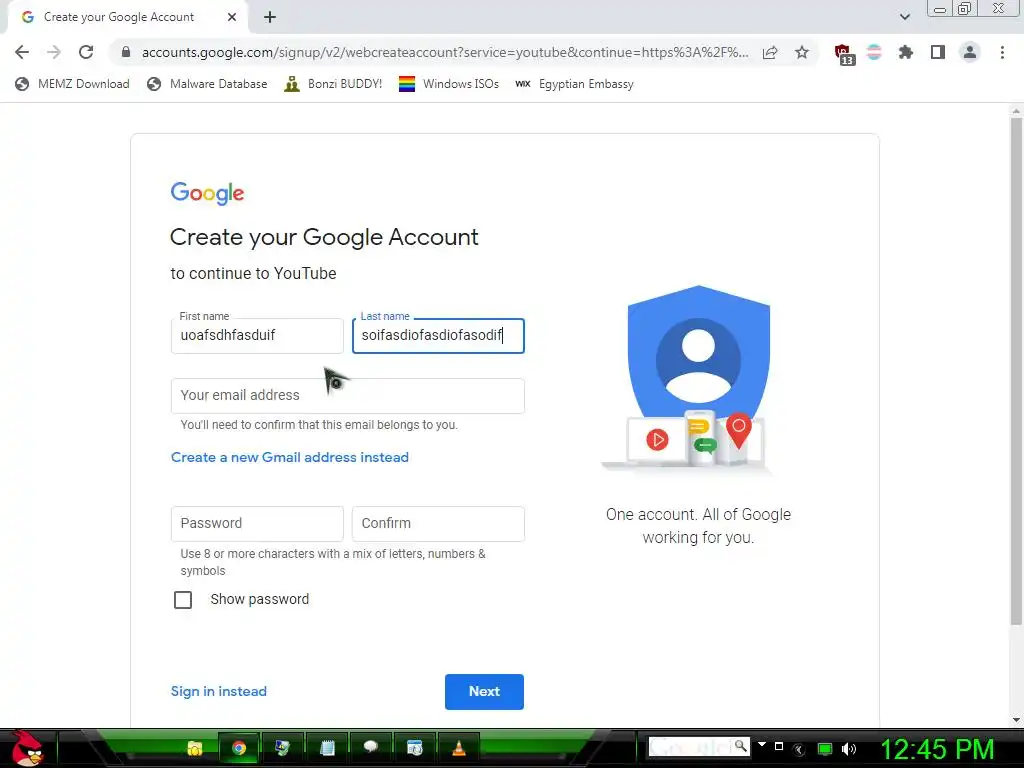Focus the Last name field
This screenshot has width=1024, height=768.
click(438, 336)
